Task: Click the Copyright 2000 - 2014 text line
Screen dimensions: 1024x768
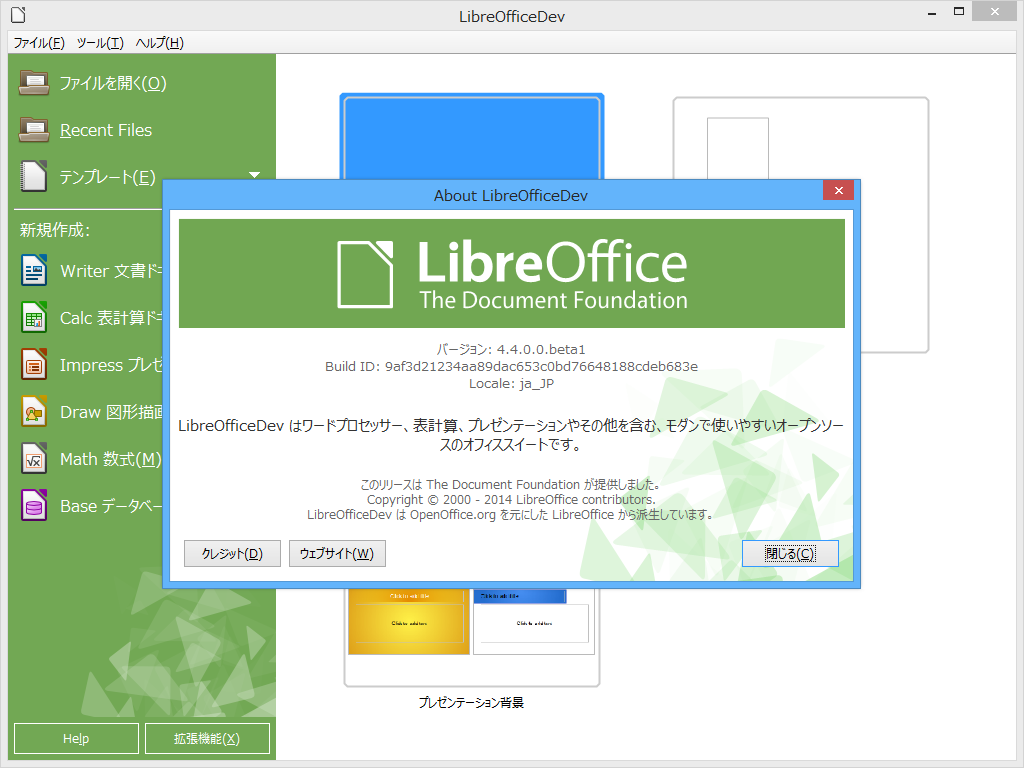Action: (511, 500)
